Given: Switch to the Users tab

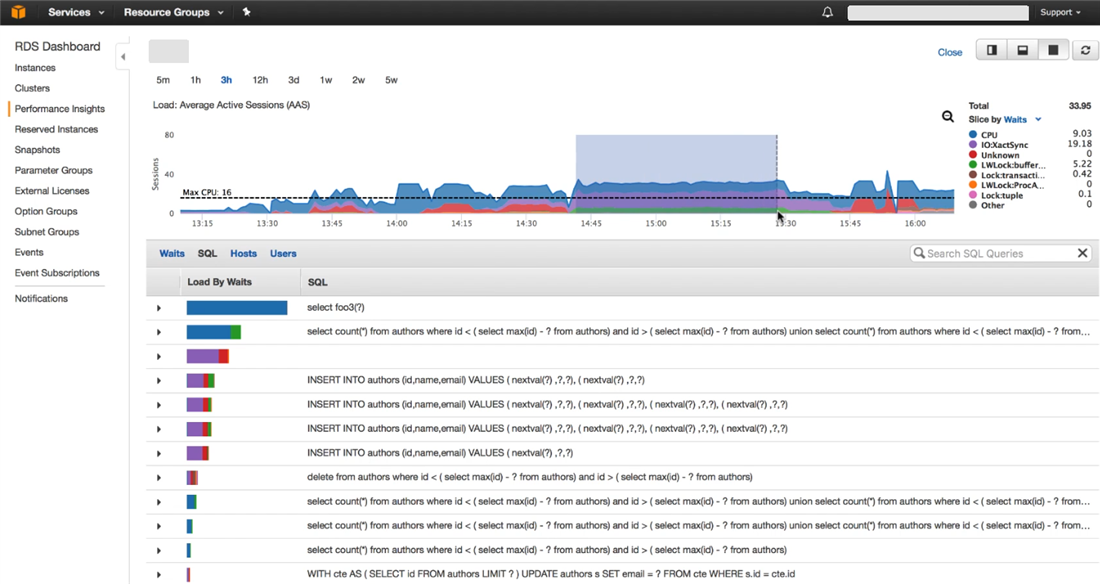Looking at the screenshot, I should point(283,253).
